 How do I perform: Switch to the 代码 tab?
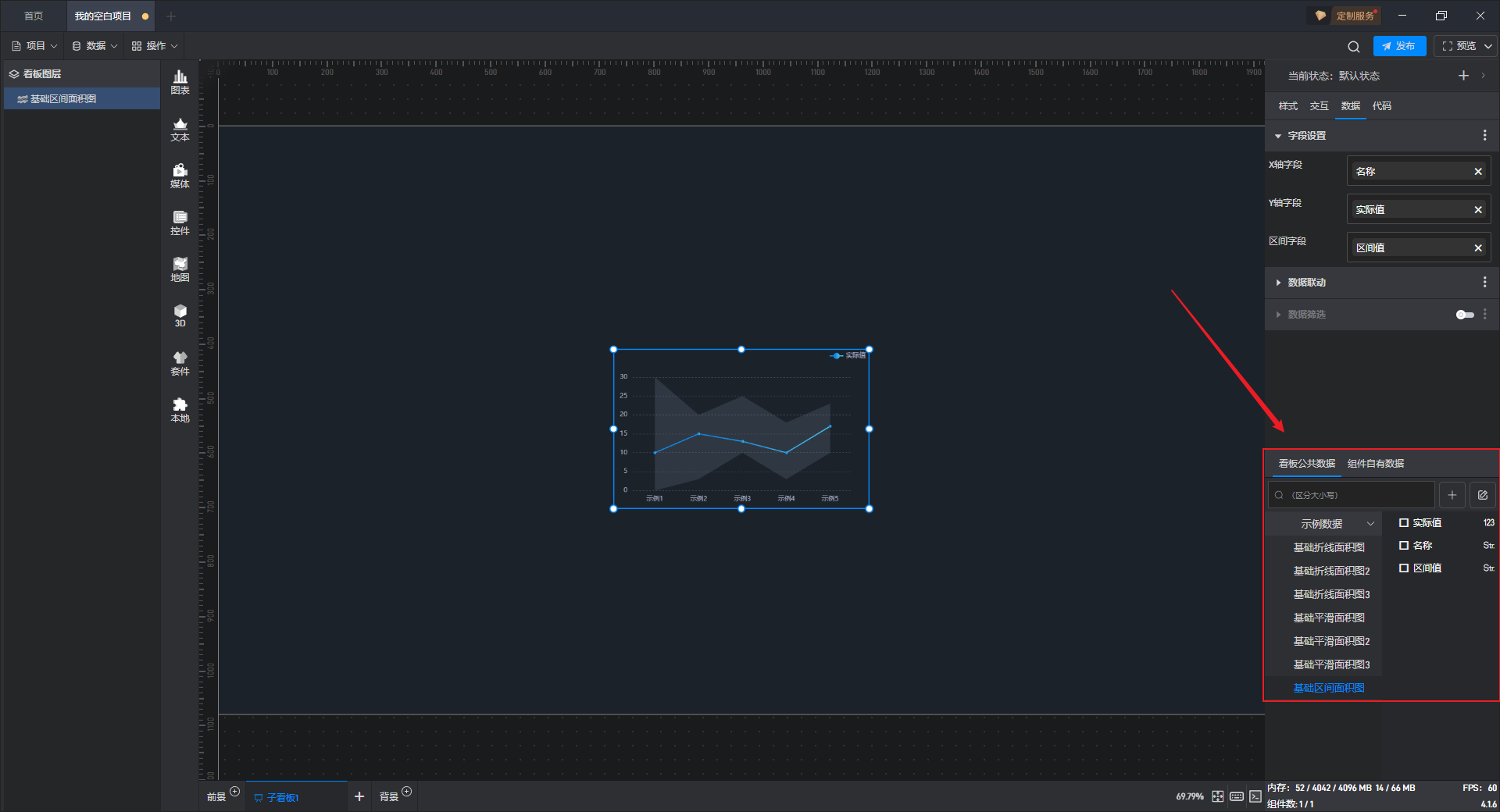click(x=1382, y=106)
